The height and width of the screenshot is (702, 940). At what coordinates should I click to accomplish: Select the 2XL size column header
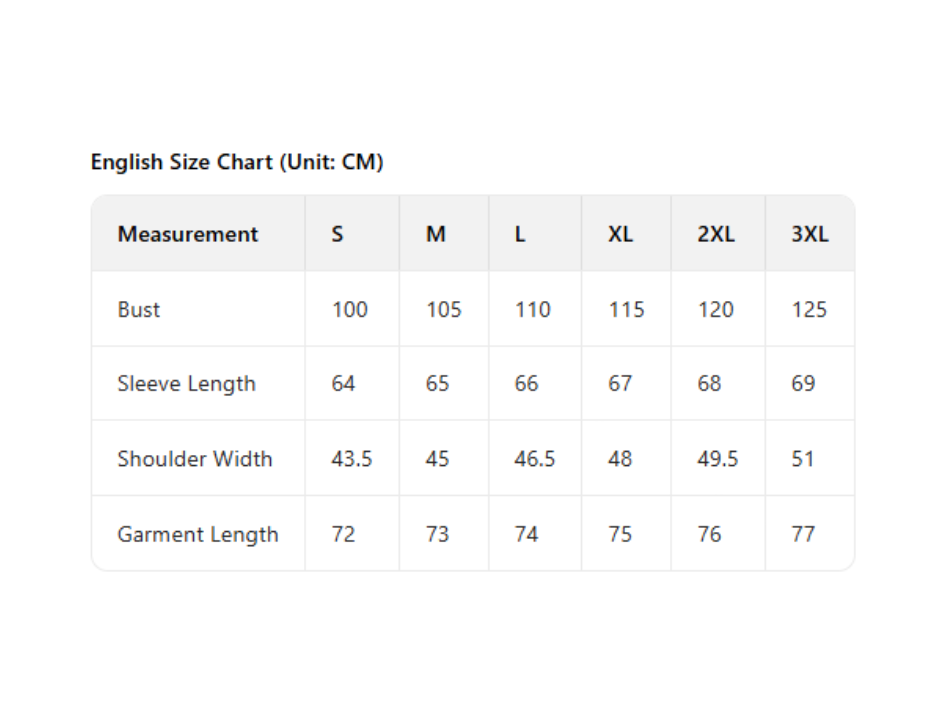point(716,234)
